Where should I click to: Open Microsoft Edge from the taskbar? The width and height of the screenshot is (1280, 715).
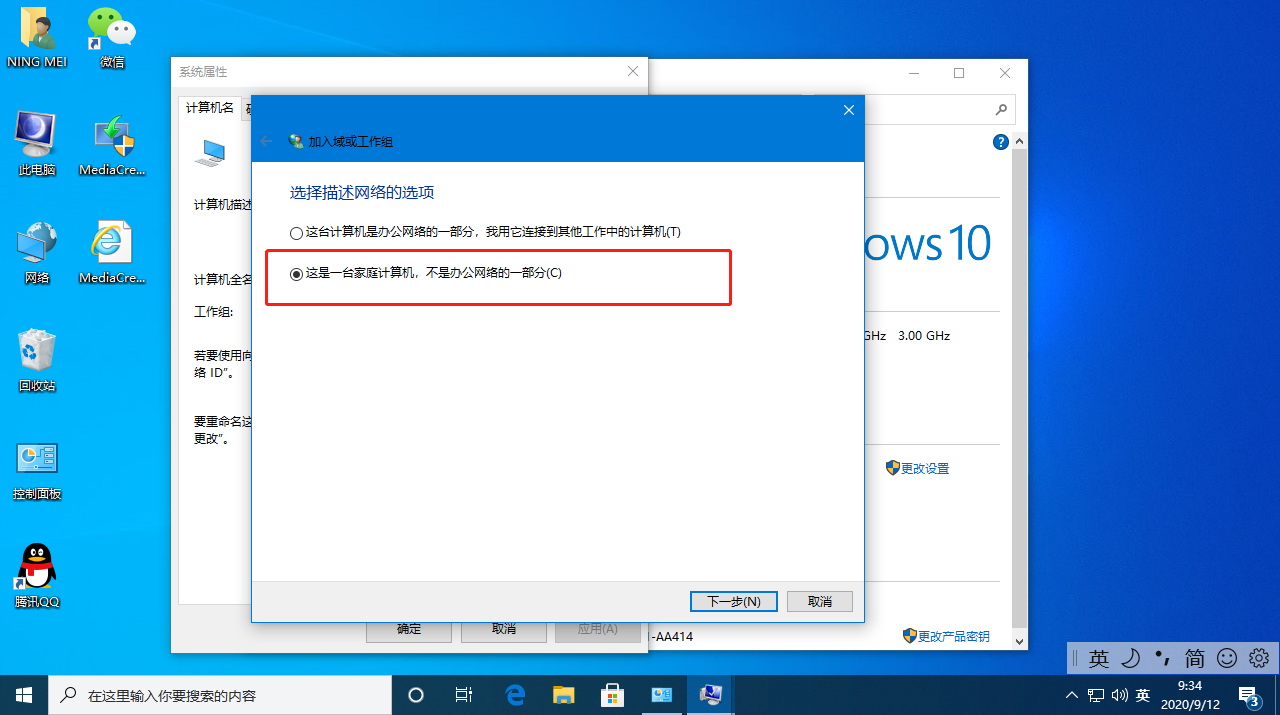coord(515,694)
